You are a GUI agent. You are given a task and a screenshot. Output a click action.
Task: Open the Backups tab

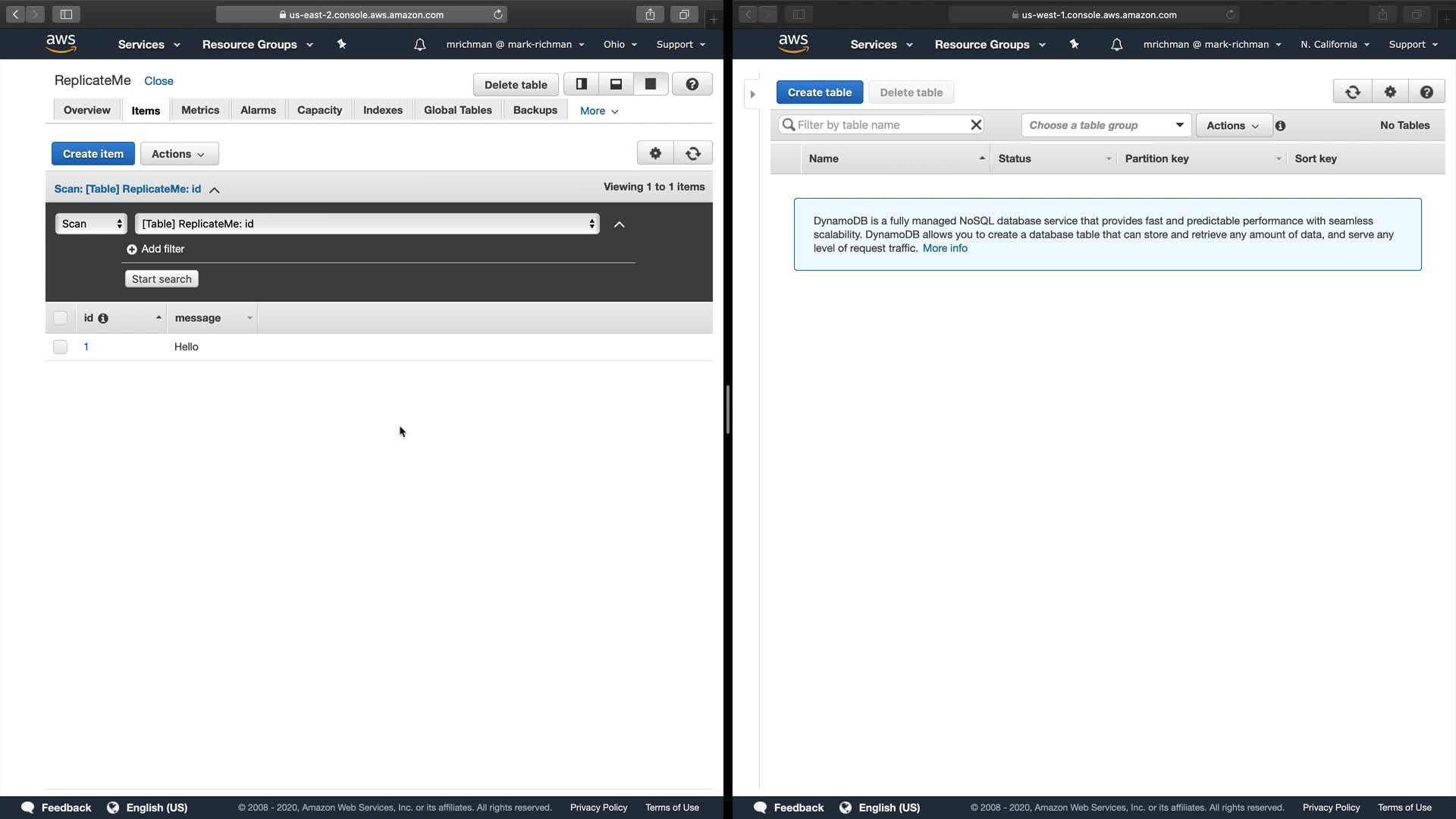point(535,111)
